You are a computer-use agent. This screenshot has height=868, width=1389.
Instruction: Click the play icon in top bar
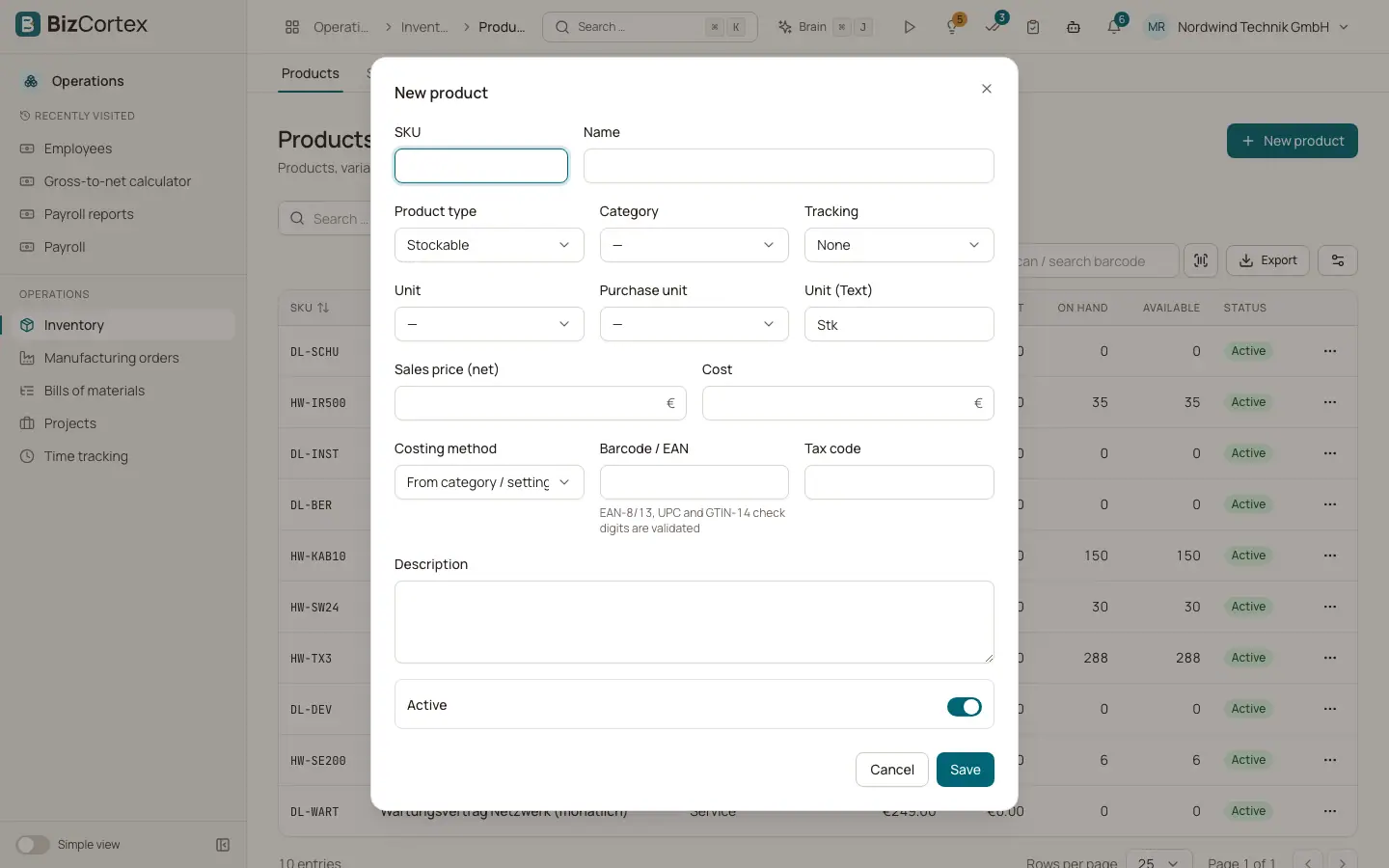[909, 27]
